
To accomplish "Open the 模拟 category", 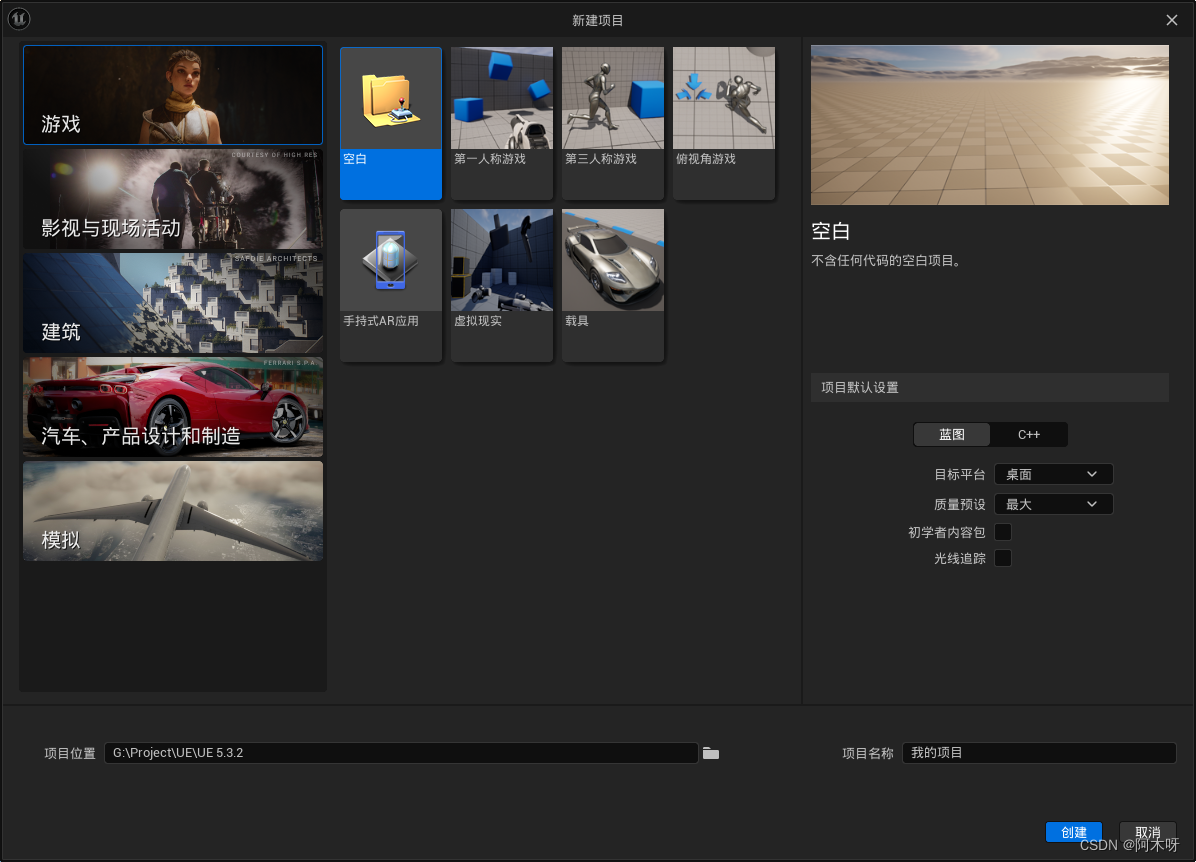I will click(x=173, y=511).
